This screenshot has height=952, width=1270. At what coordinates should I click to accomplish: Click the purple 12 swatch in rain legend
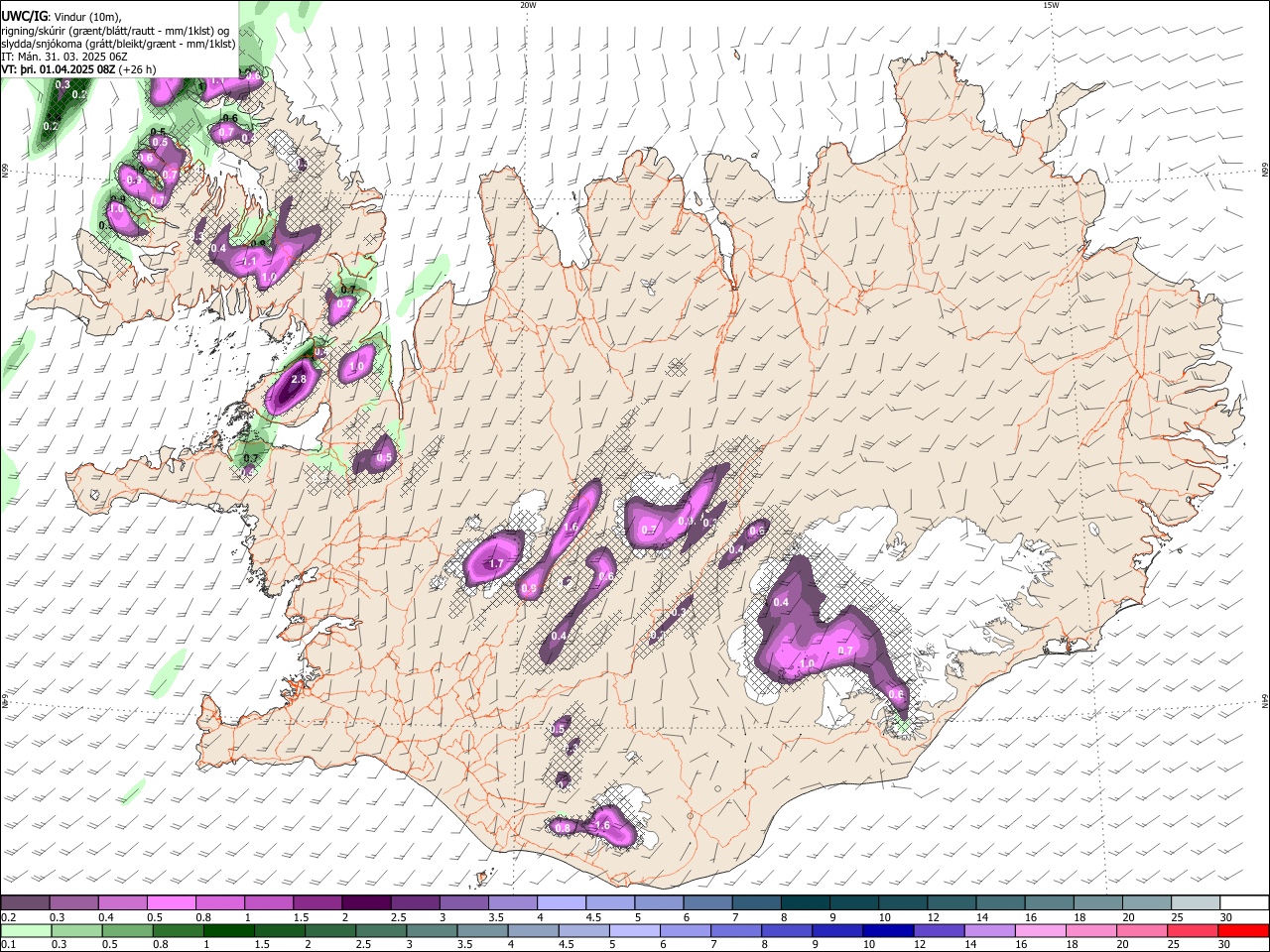pos(938,930)
